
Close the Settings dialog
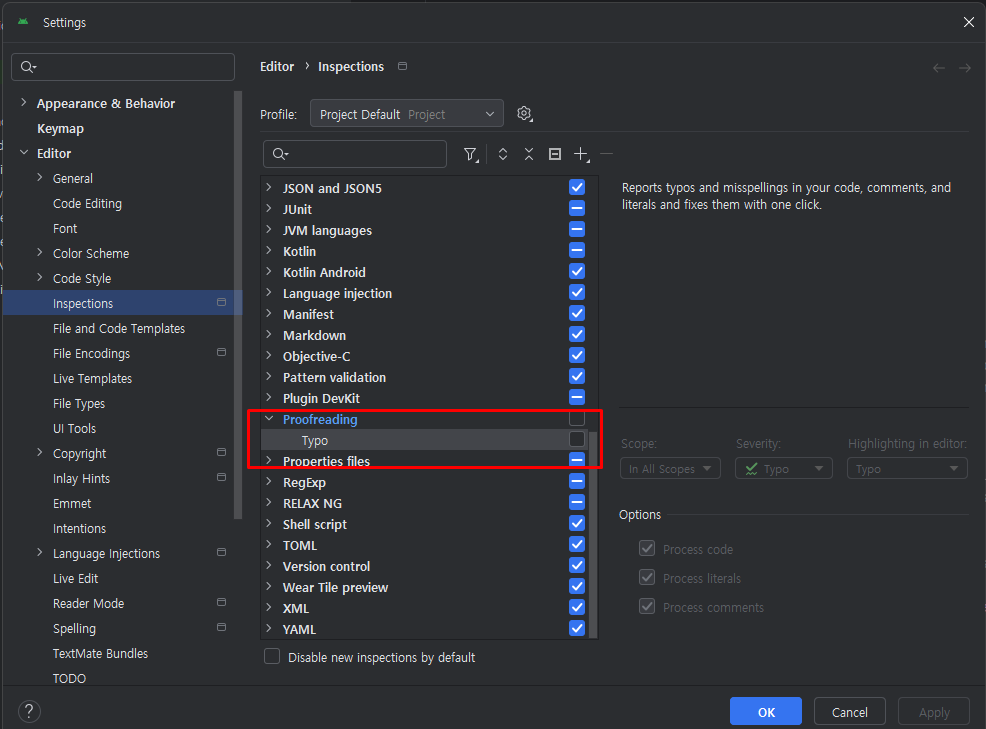[x=968, y=22]
